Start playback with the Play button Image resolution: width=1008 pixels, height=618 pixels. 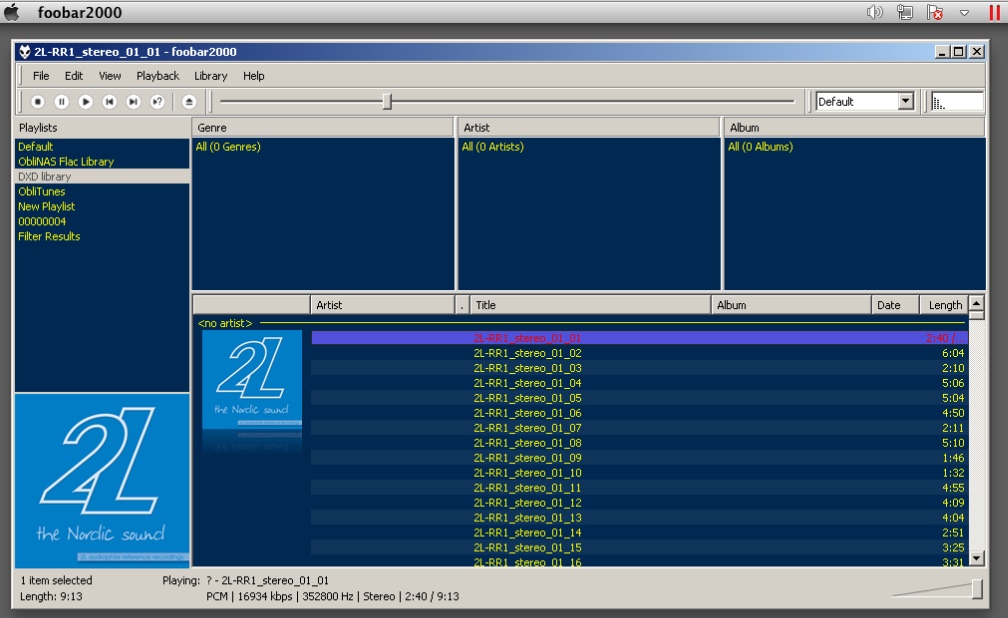pyautogui.click(x=86, y=102)
